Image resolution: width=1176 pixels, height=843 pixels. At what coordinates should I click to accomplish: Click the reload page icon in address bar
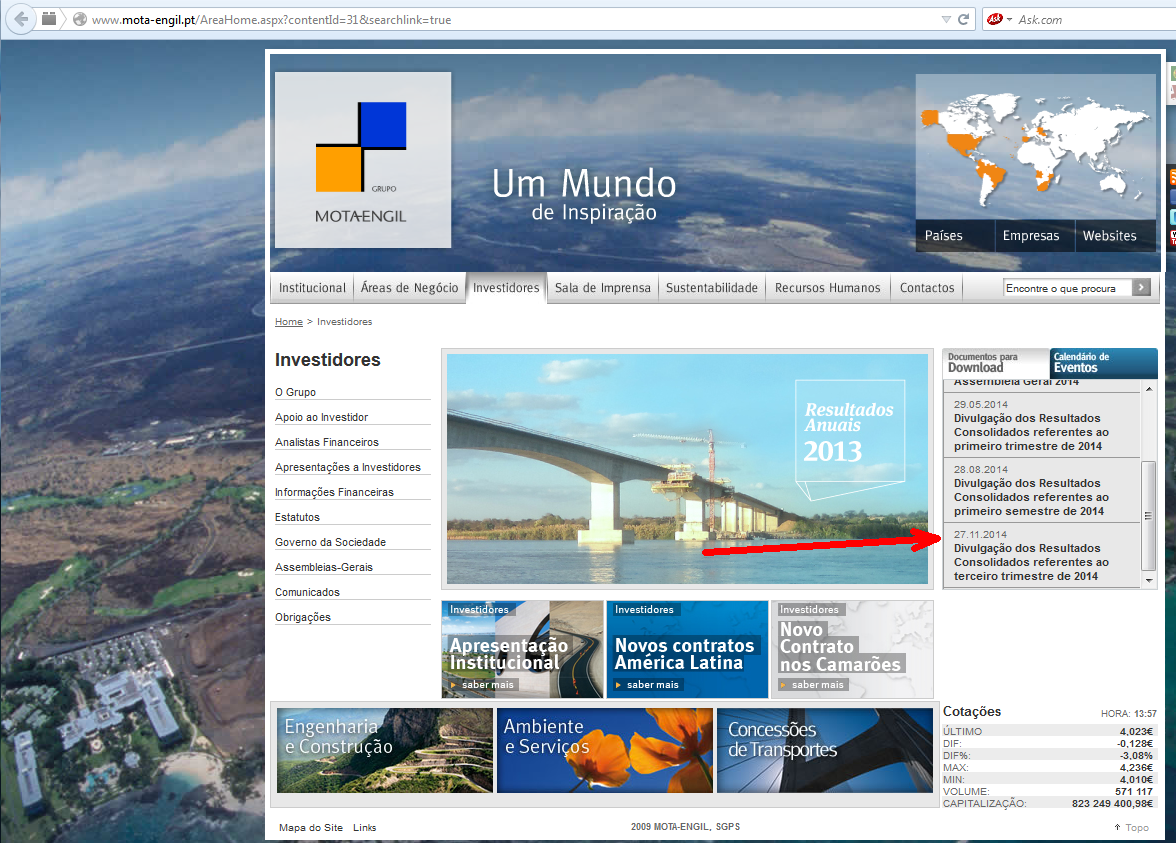pos(964,20)
